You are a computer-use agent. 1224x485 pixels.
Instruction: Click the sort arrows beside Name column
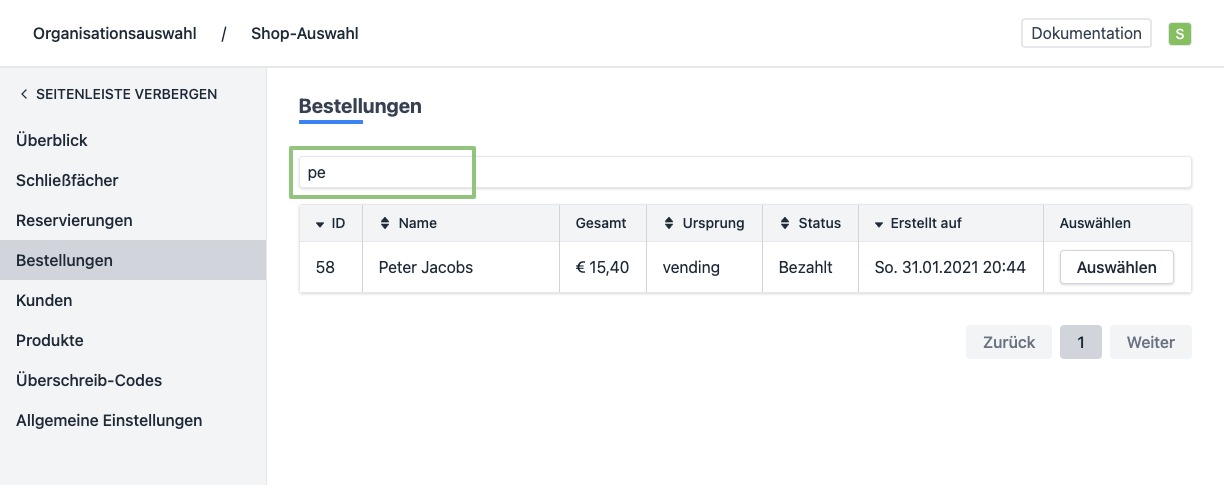(x=385, y=224)
